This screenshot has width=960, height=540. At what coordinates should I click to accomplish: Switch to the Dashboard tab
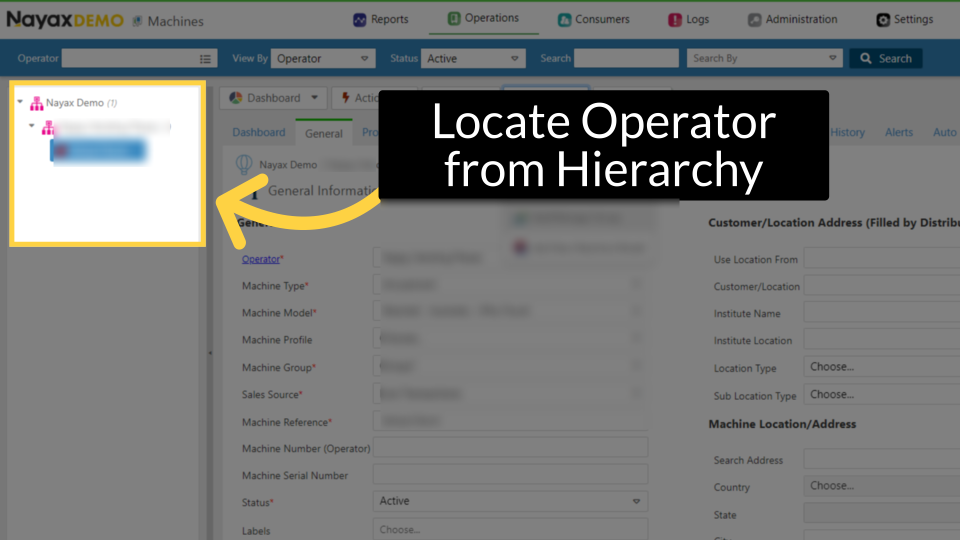click(258, 132)
